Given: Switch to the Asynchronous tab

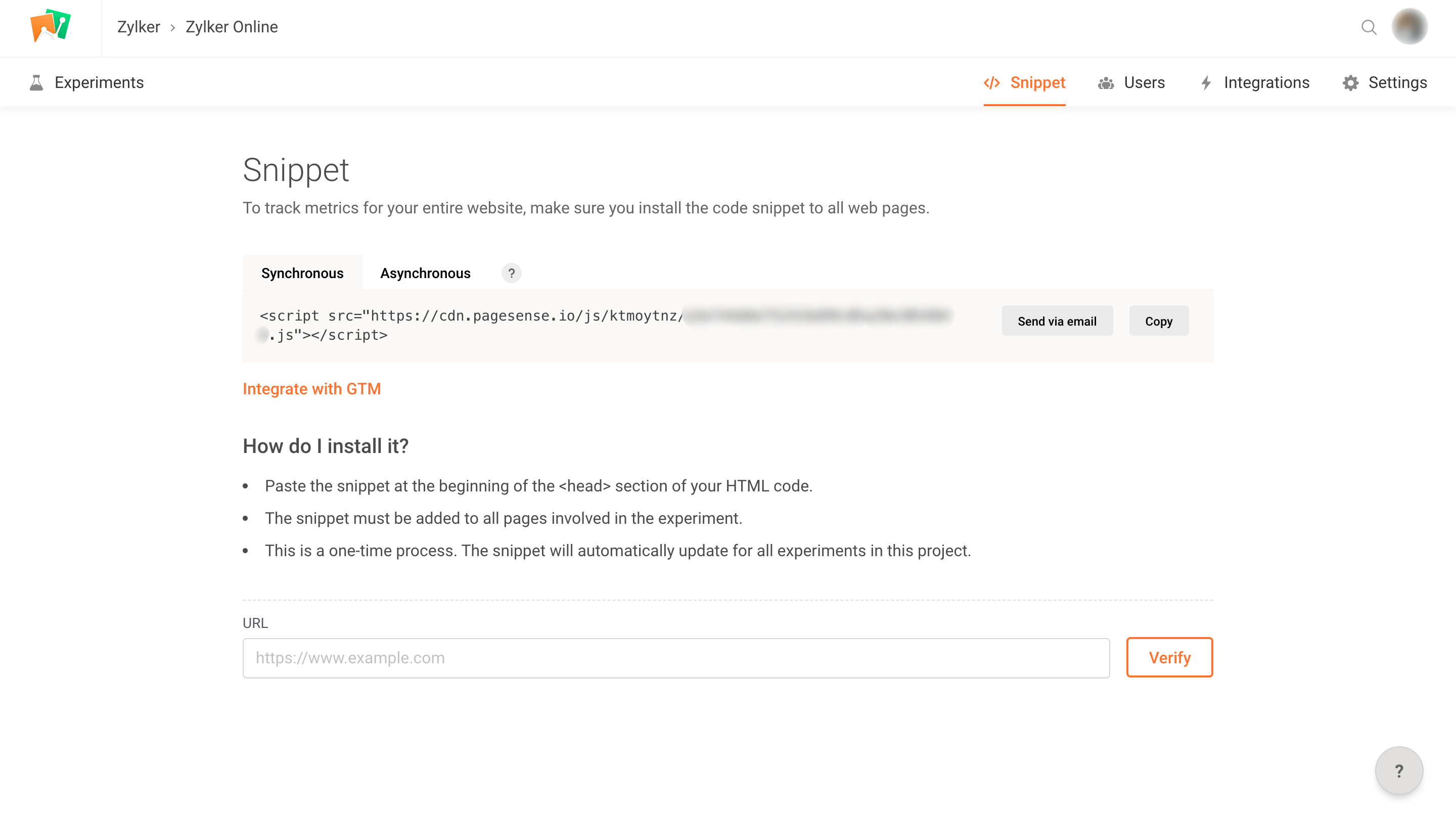Looking at the screenshot, I should tap(425, 273).
